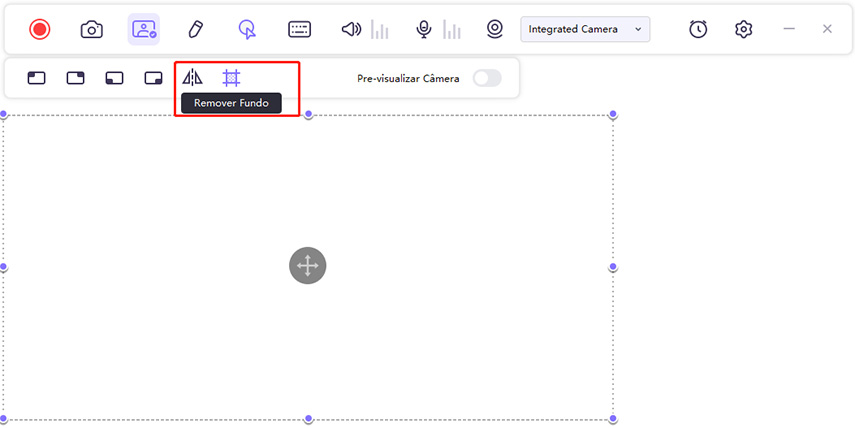Click the top-right corner resize handle
This screenshot has height=428, width=855.
[x=613, y=114]
